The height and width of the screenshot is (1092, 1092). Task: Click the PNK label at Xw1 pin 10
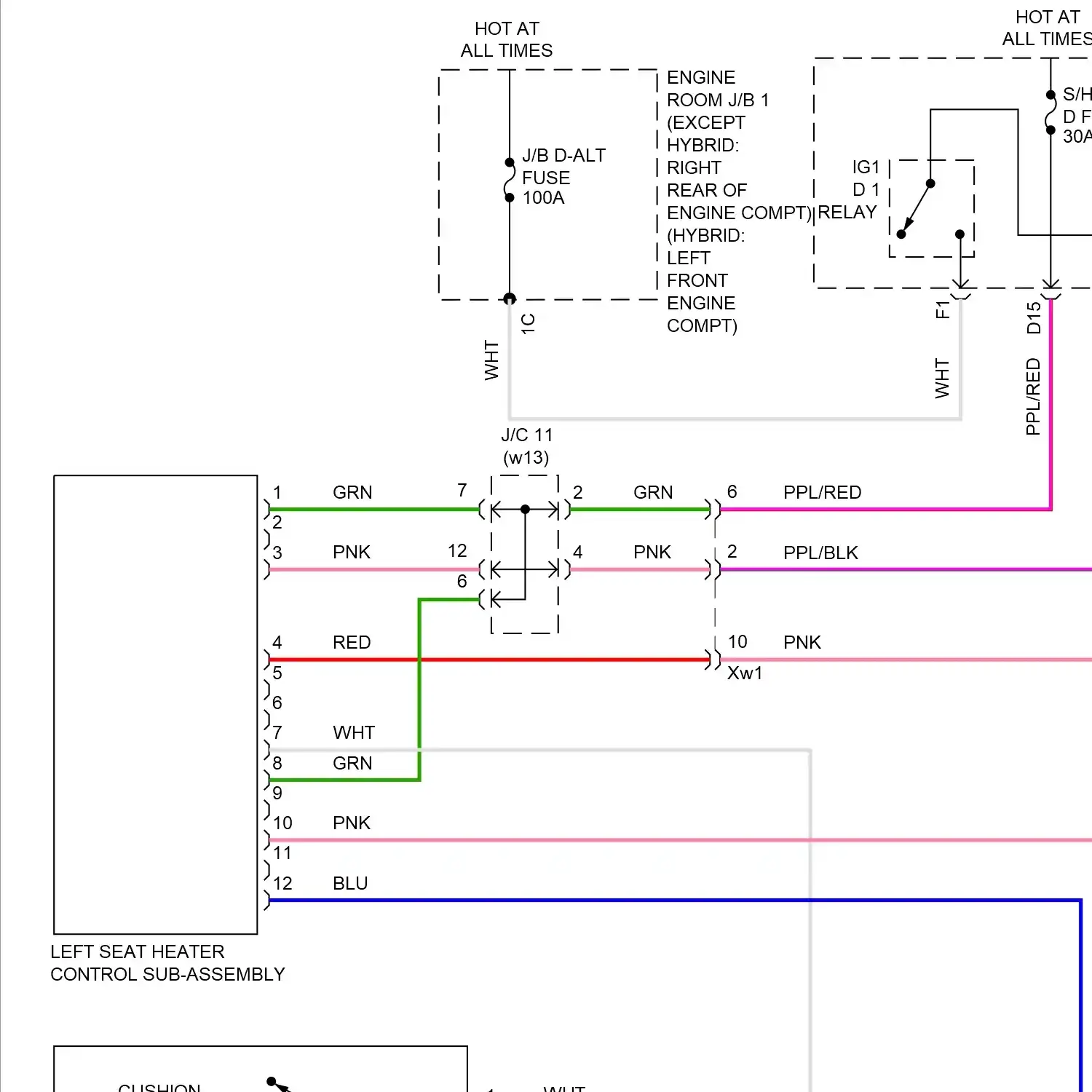pos(802,642)
